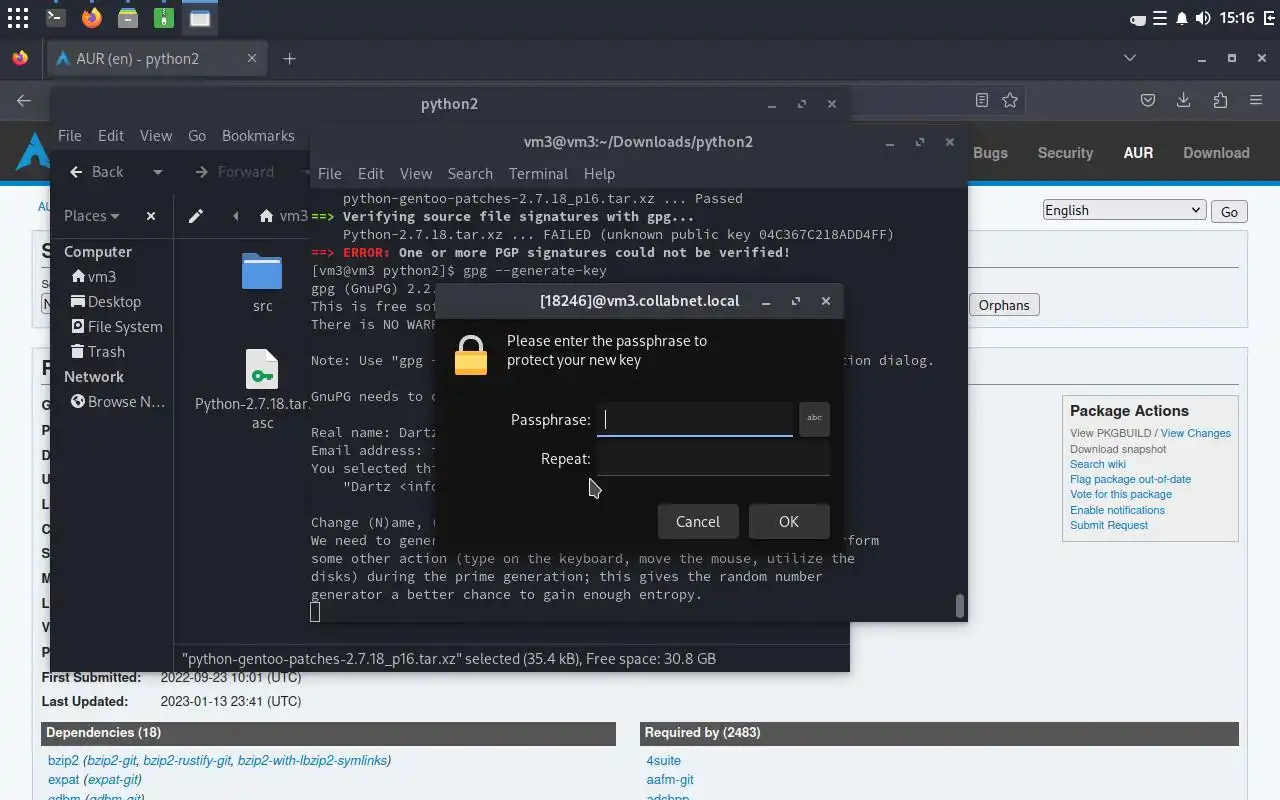
Task: Open the file manager File menu
Action: [x=69, y=135]
